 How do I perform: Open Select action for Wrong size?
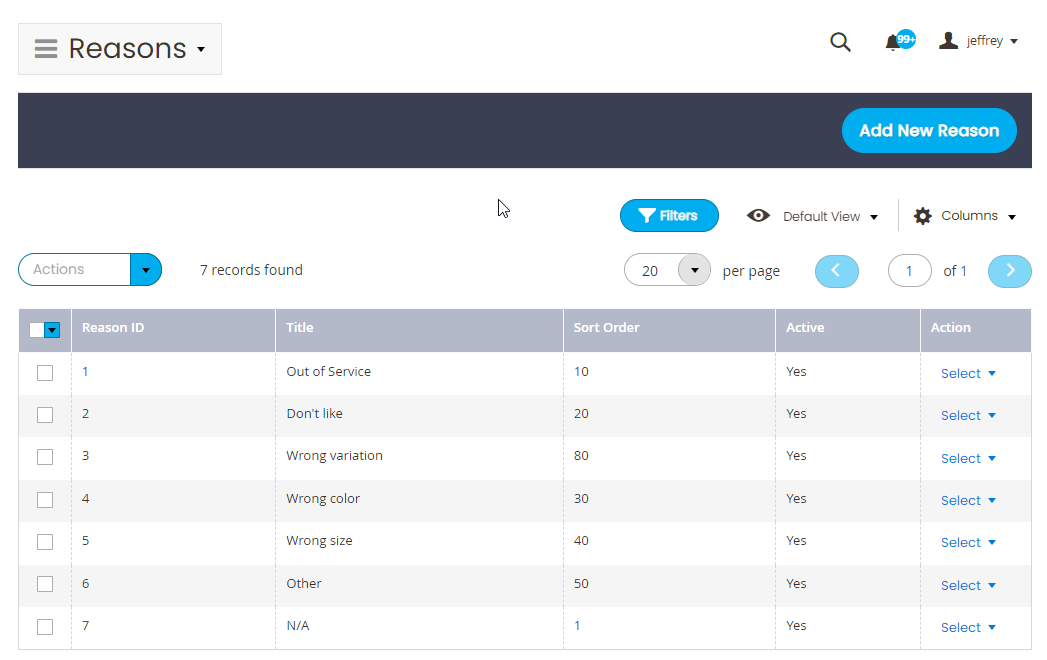point(968,542)
